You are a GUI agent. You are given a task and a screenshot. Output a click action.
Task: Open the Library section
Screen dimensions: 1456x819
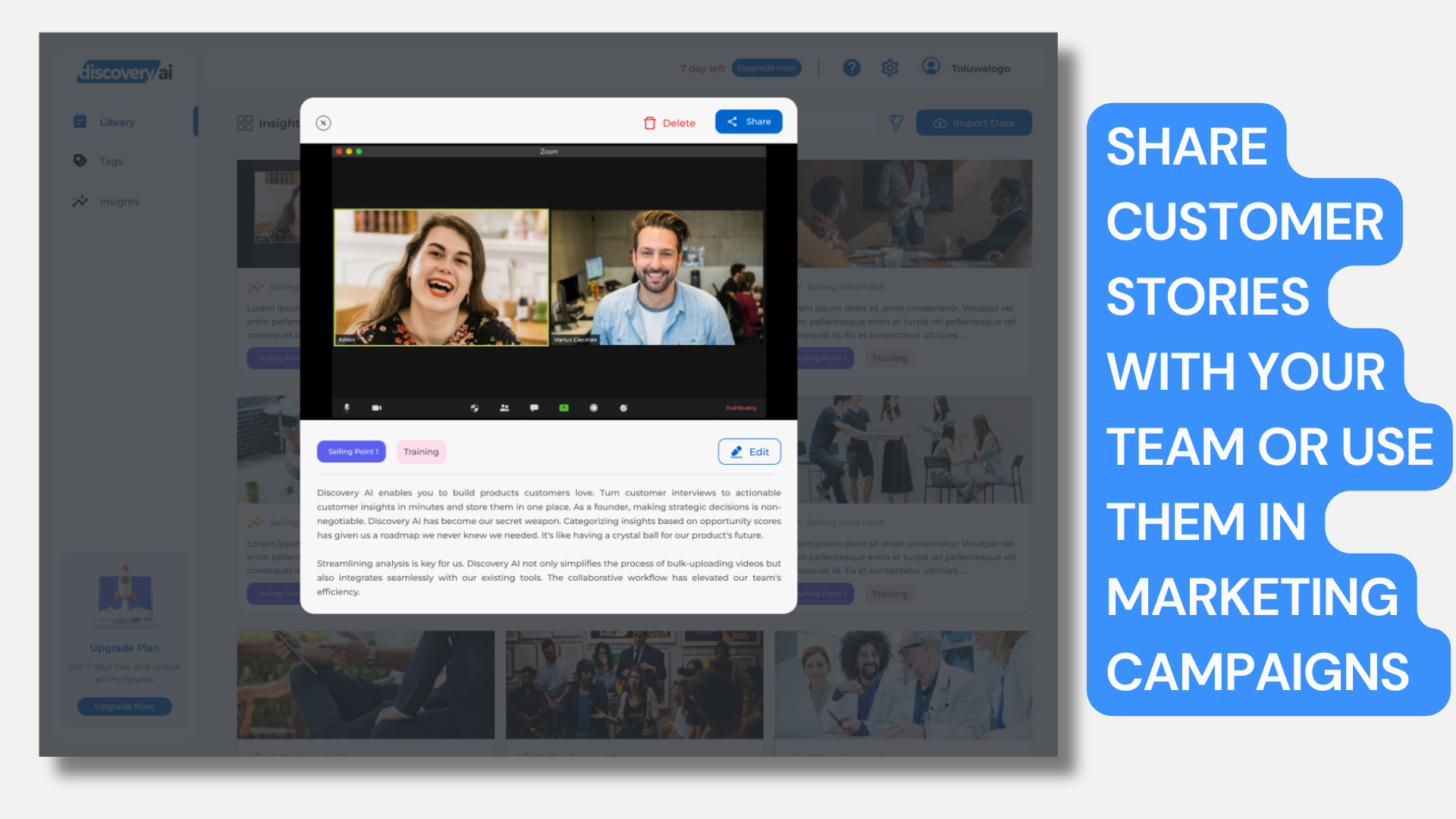(x=117, y=122)
